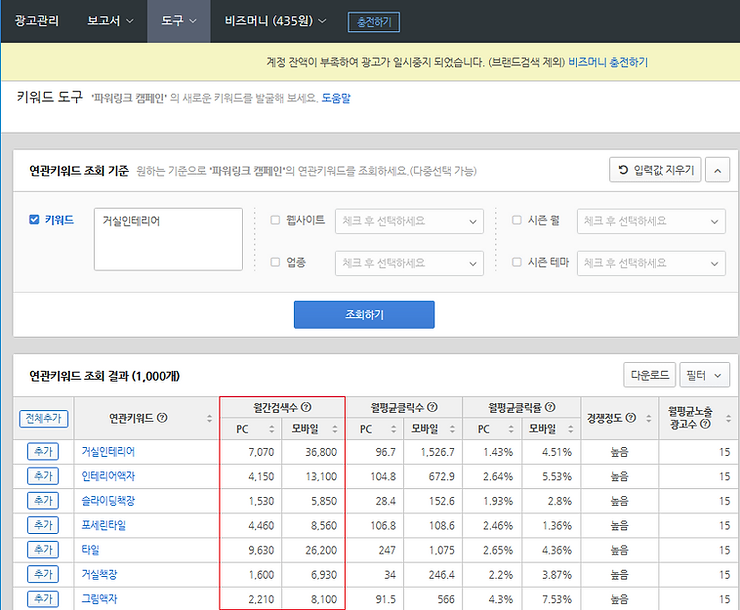
Task: Open the 그림액자 keyword link
Action: 99,599
